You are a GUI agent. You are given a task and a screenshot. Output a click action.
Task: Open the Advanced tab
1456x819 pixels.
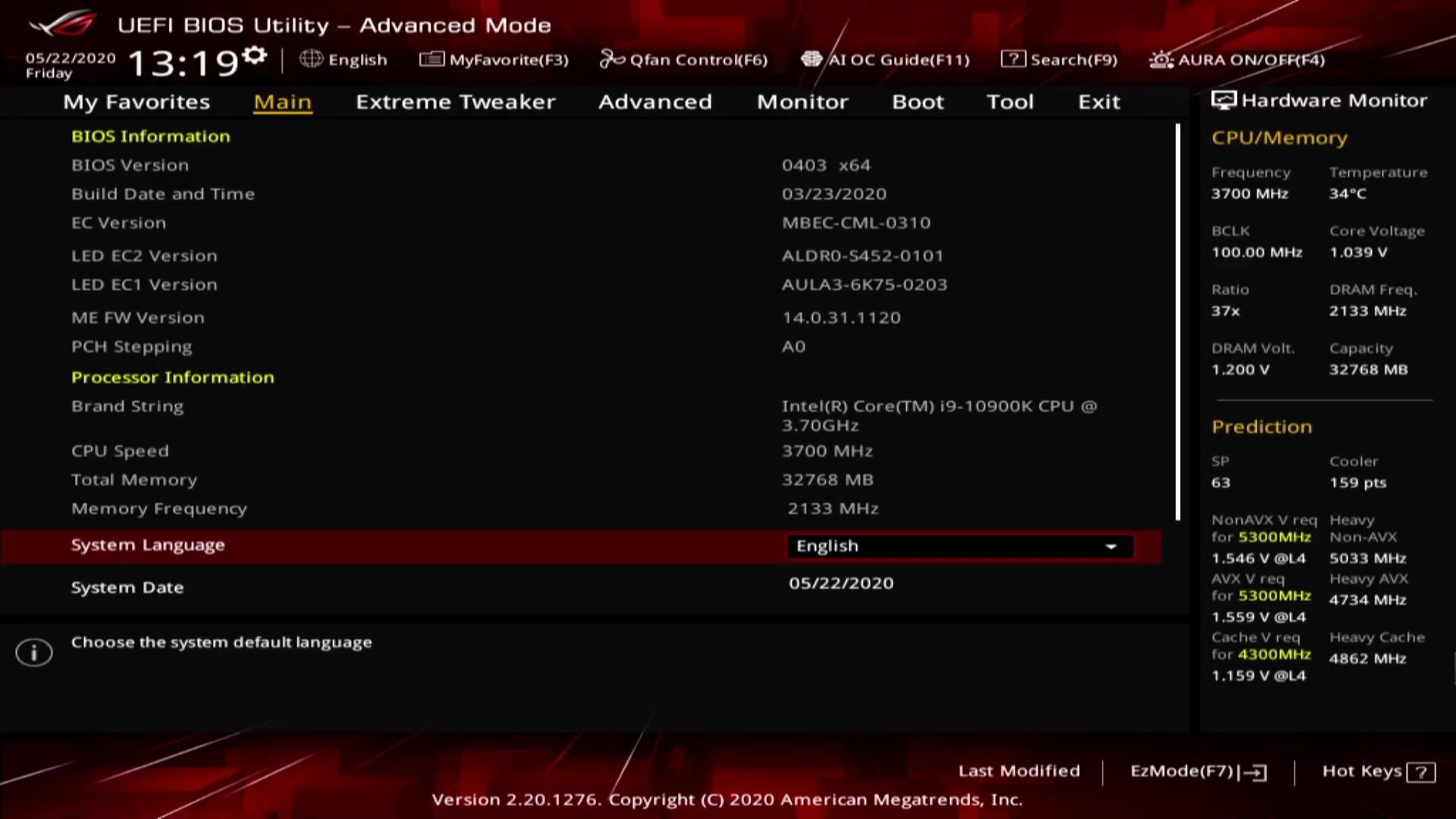655,102
